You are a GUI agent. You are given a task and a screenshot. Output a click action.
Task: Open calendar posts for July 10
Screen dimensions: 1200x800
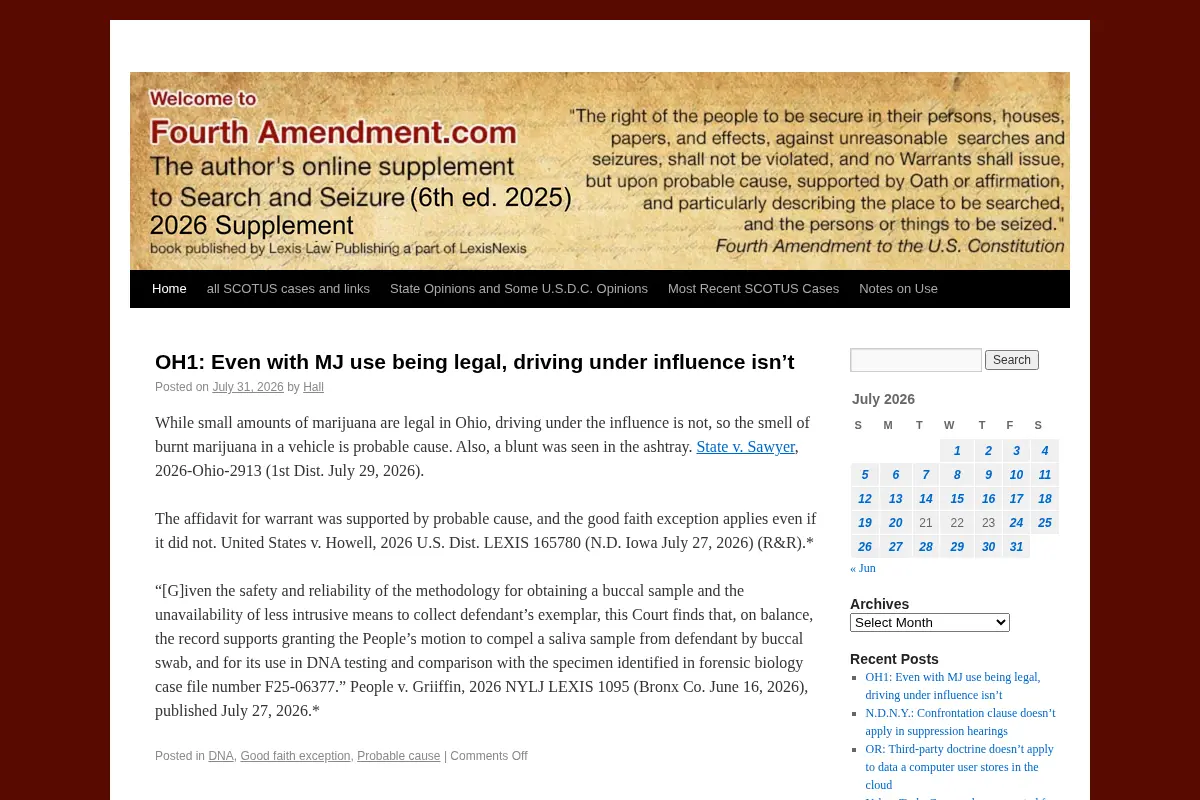click(x=1016, y=475)
